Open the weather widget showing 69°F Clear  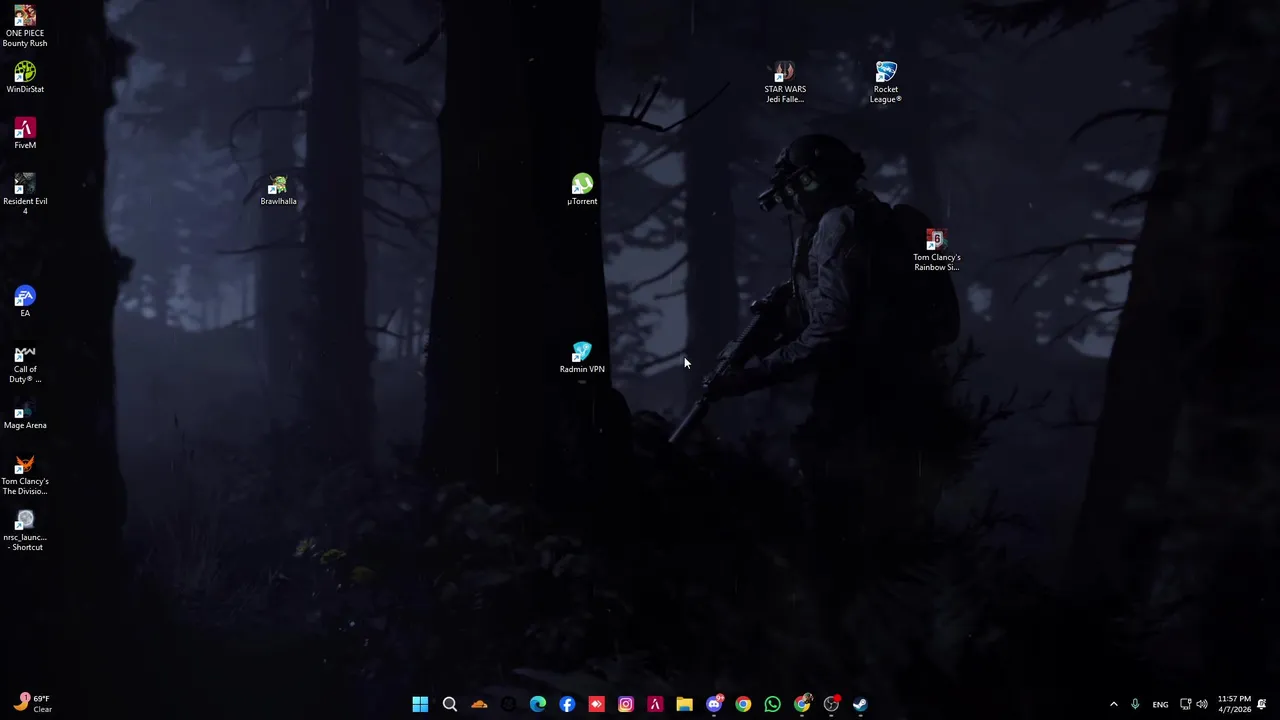(x=33, y=704)
